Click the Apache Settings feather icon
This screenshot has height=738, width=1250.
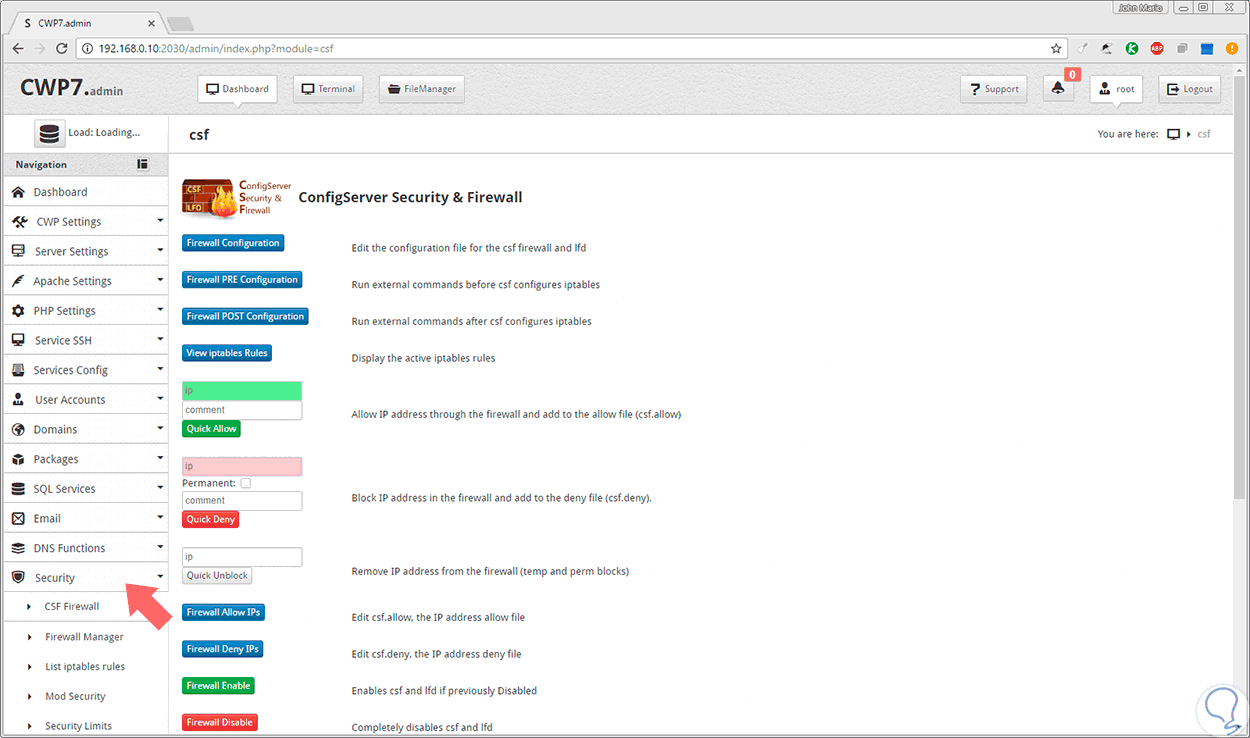click(17, 281)
